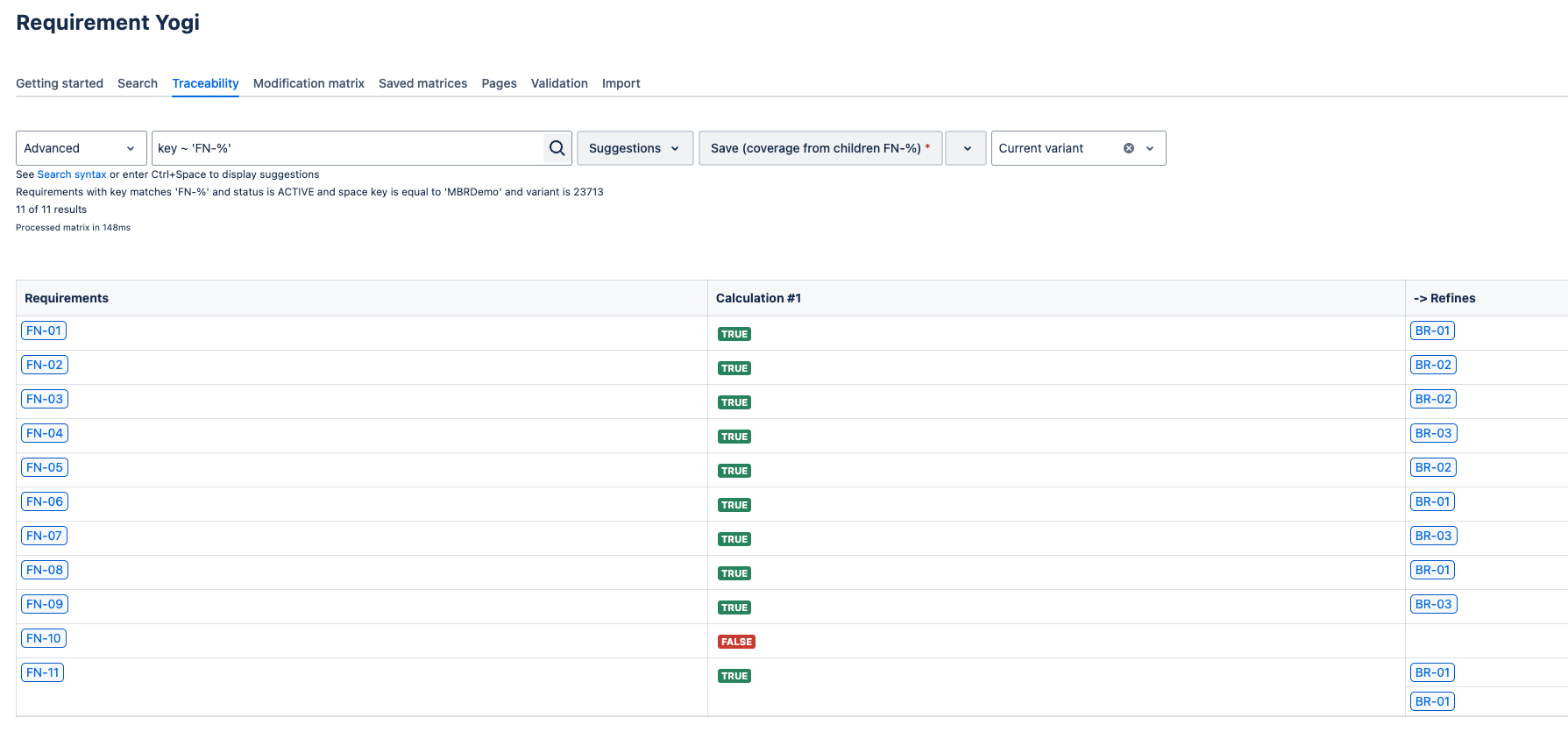The height and width of the screenshot is (746, 1568).
Task: Click the Calculation #1 column header
Action: point(758,298)
